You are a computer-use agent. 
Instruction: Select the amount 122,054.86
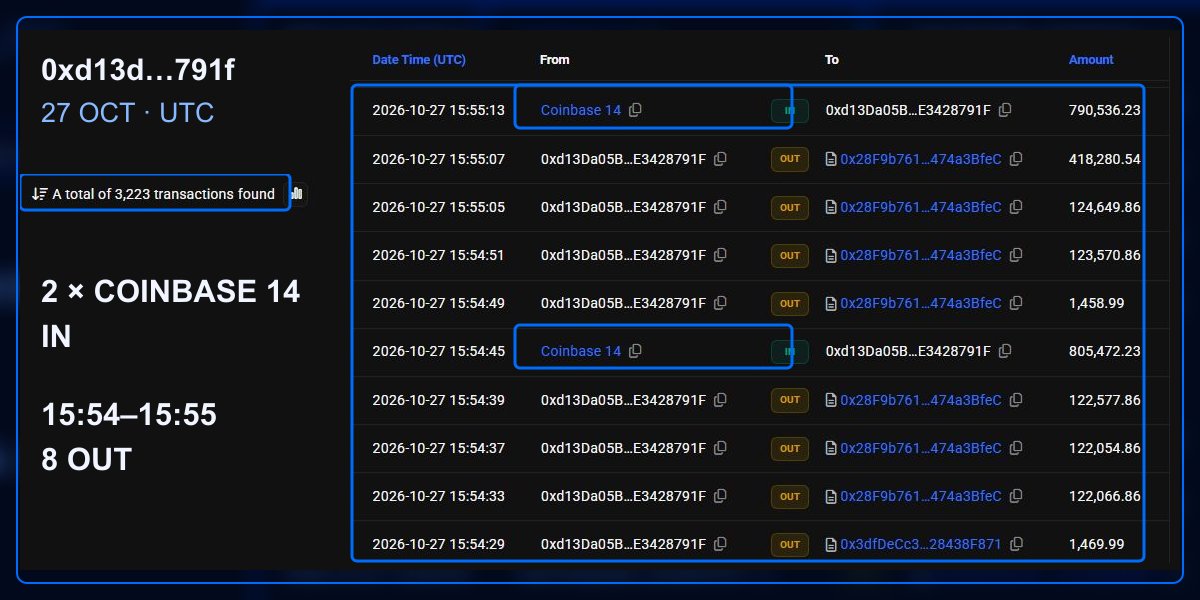click(x=1105, y=448)
